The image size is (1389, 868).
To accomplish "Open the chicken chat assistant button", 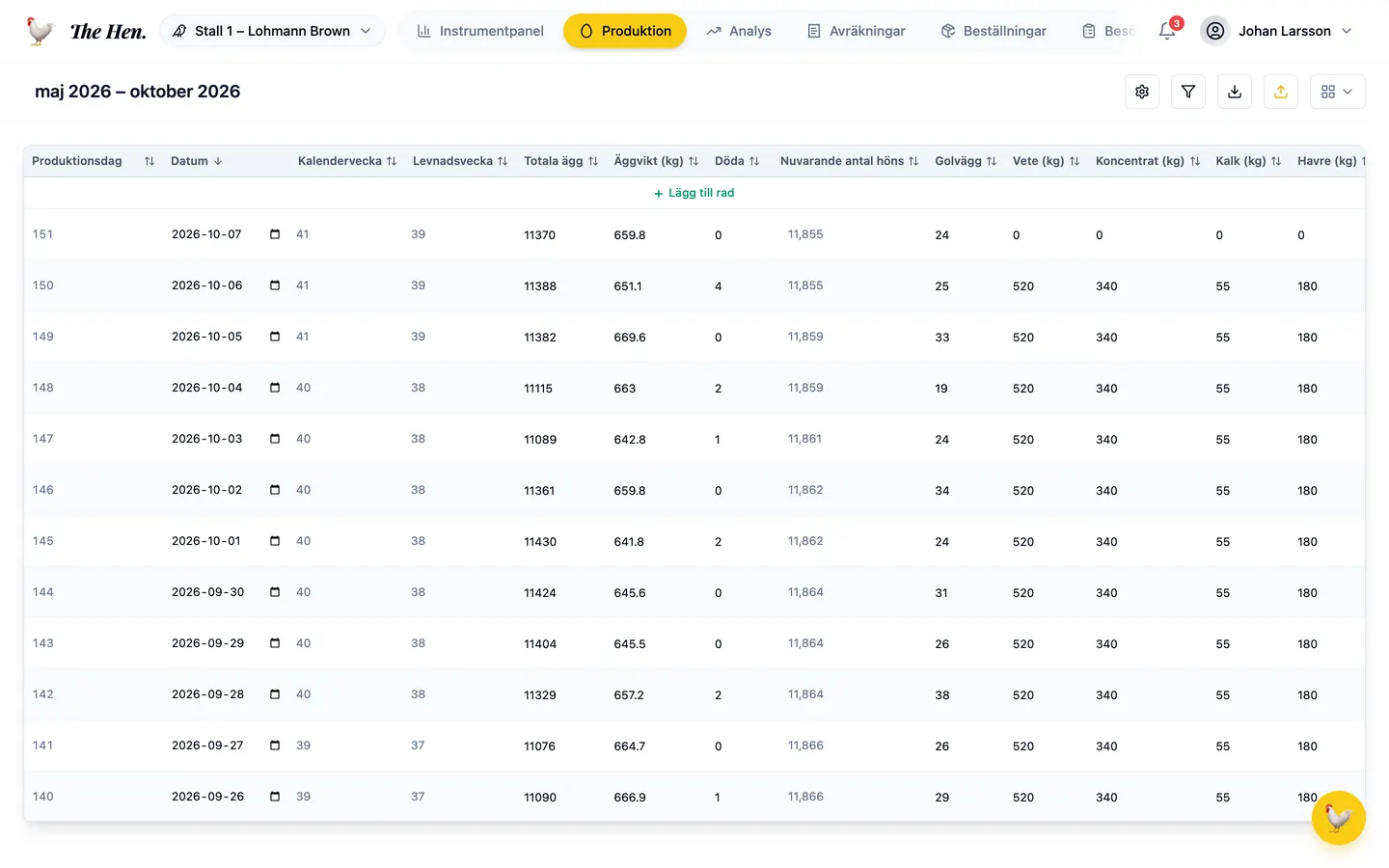I will (1338, 818).
